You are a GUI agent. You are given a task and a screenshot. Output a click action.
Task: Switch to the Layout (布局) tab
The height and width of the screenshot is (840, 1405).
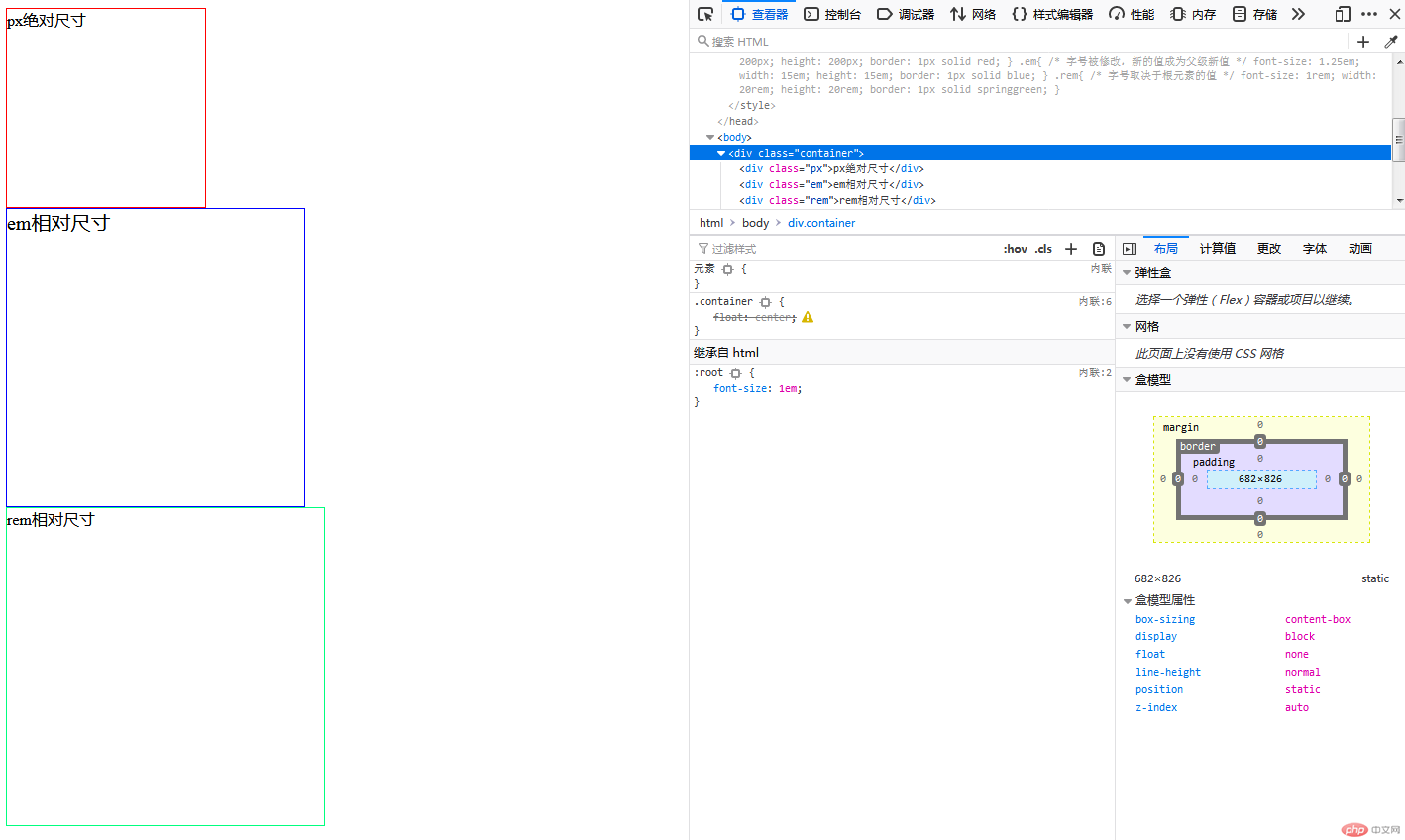click(1165, 249)
